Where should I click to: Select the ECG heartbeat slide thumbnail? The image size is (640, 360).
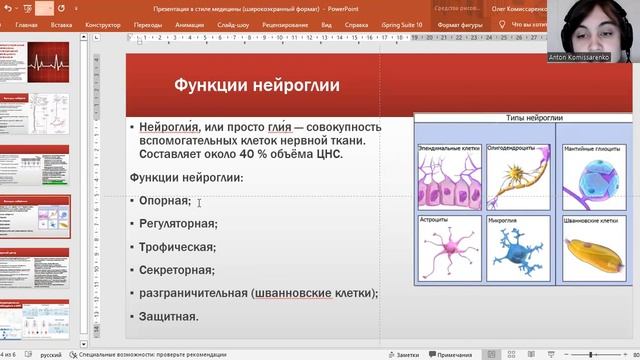pyautogui.click(x=35, y=62)
